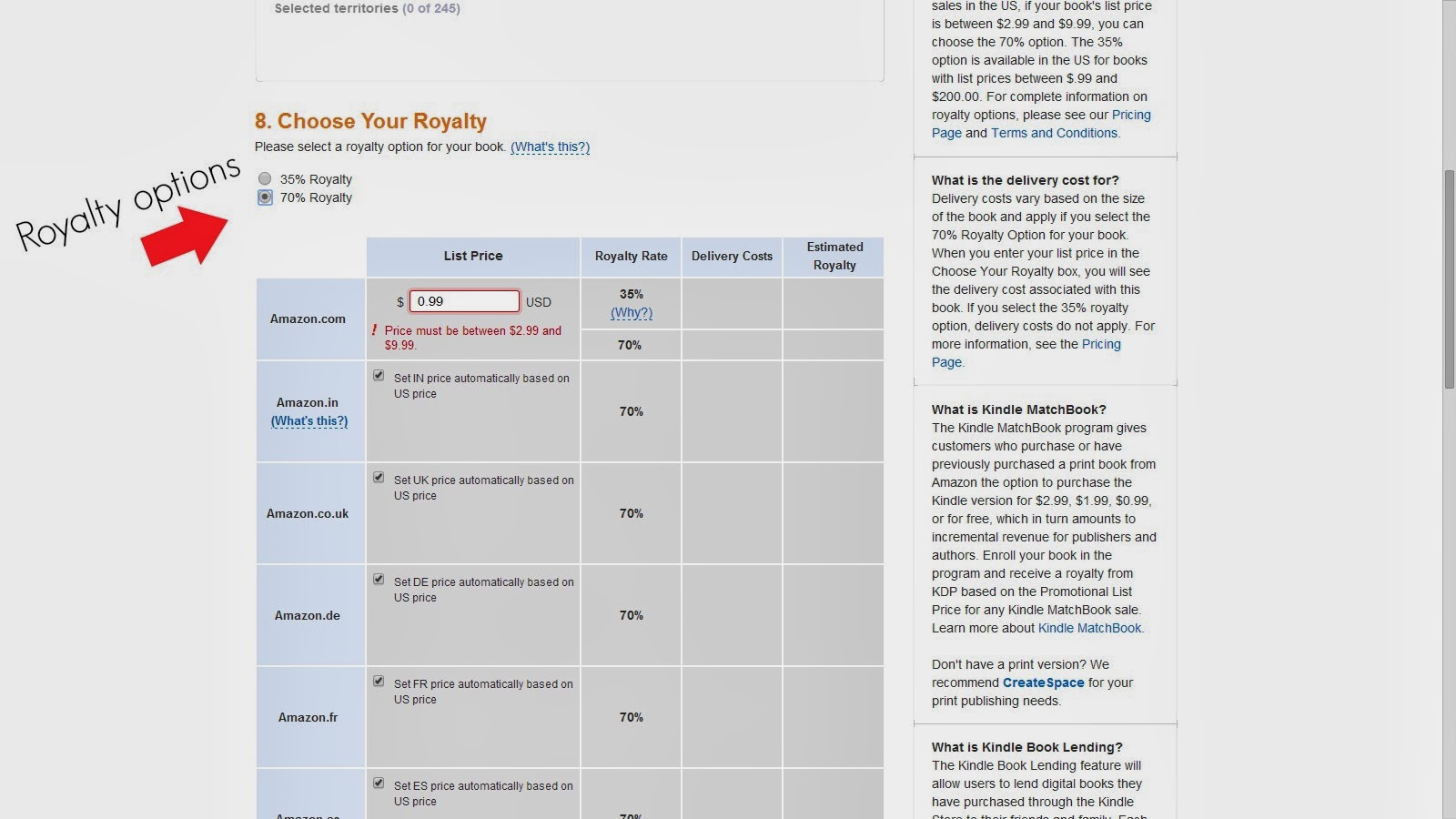This screenshot has height=819, width=1456.
Task: Click the 8. Choose Your Royalty heading
Action: coord(370,121)
